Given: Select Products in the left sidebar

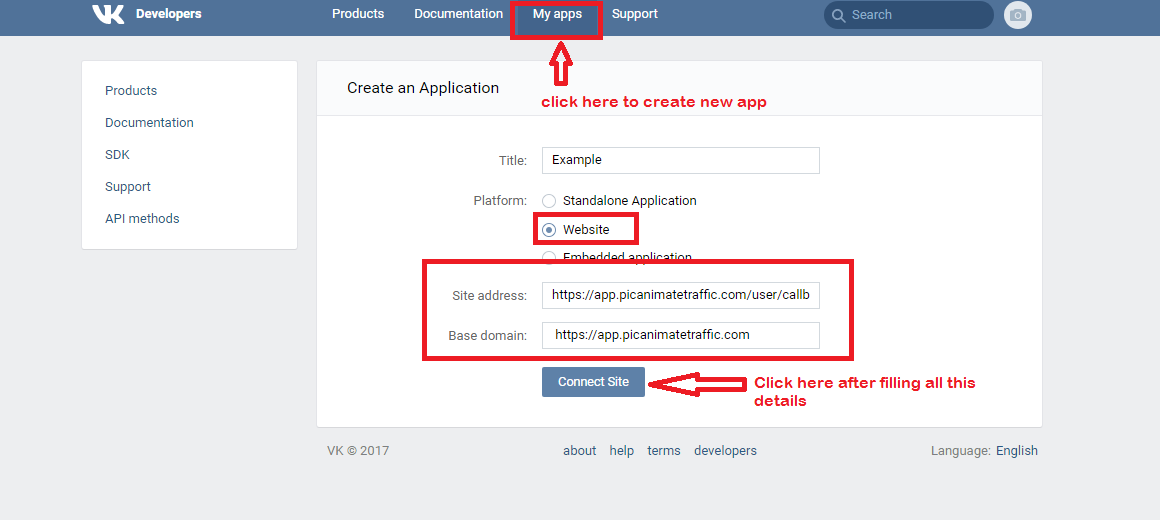Looking at the screenshot, I should coord(131,90).
